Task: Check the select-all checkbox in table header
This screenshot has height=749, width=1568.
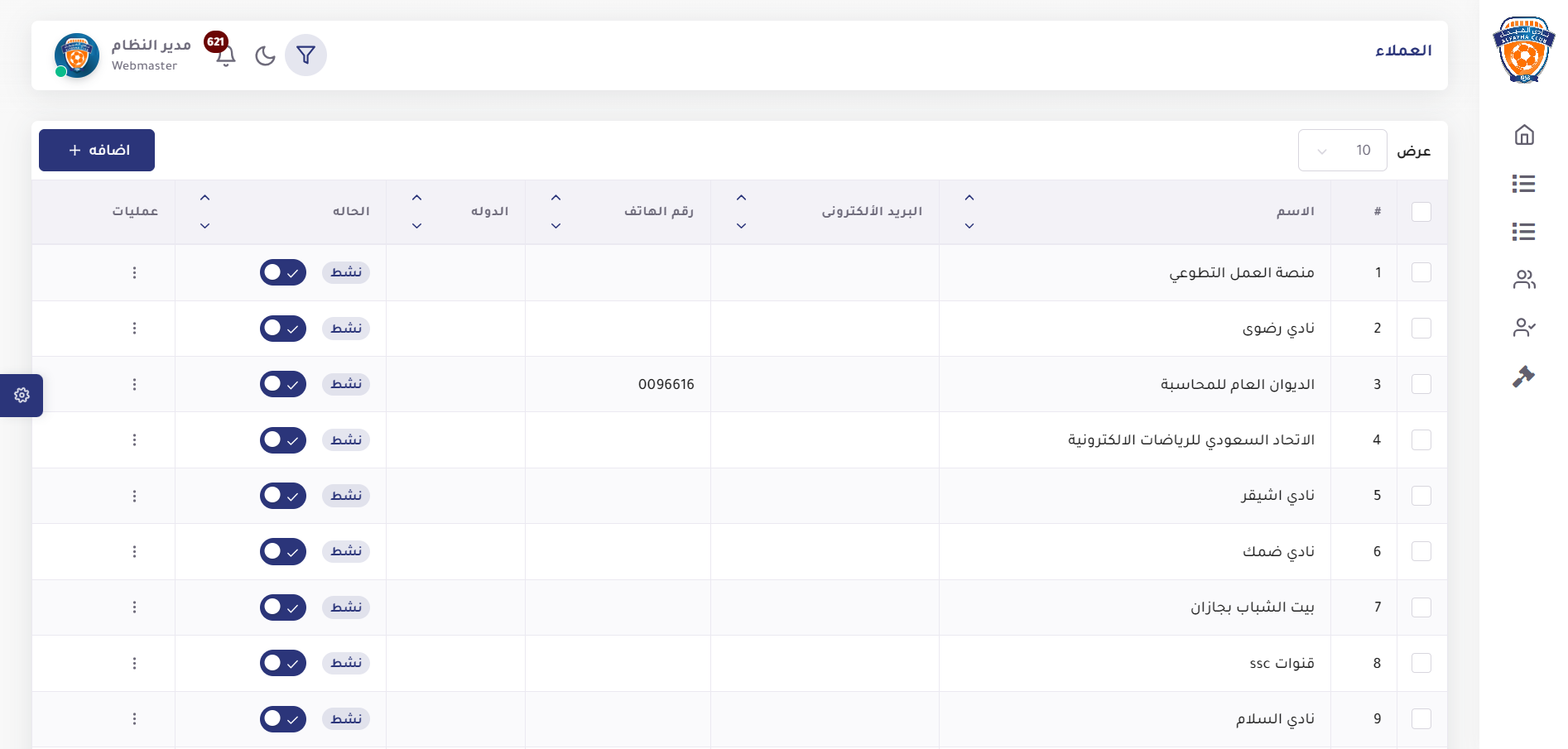Action: (x=1421, y=212)
